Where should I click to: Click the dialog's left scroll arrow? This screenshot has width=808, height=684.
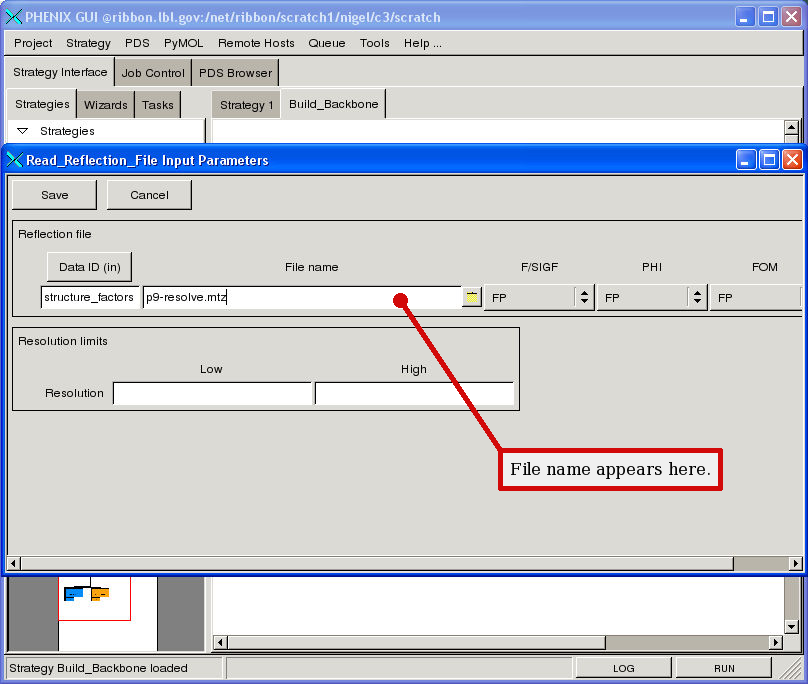pos(13,563)
